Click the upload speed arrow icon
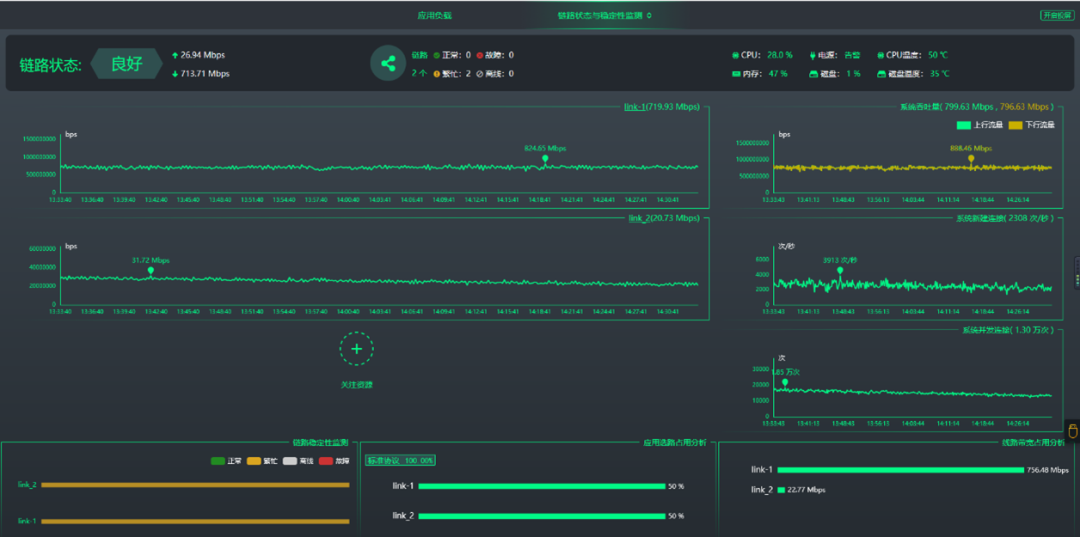This screenshot has width=1080, height=537. tap(176, 55)
